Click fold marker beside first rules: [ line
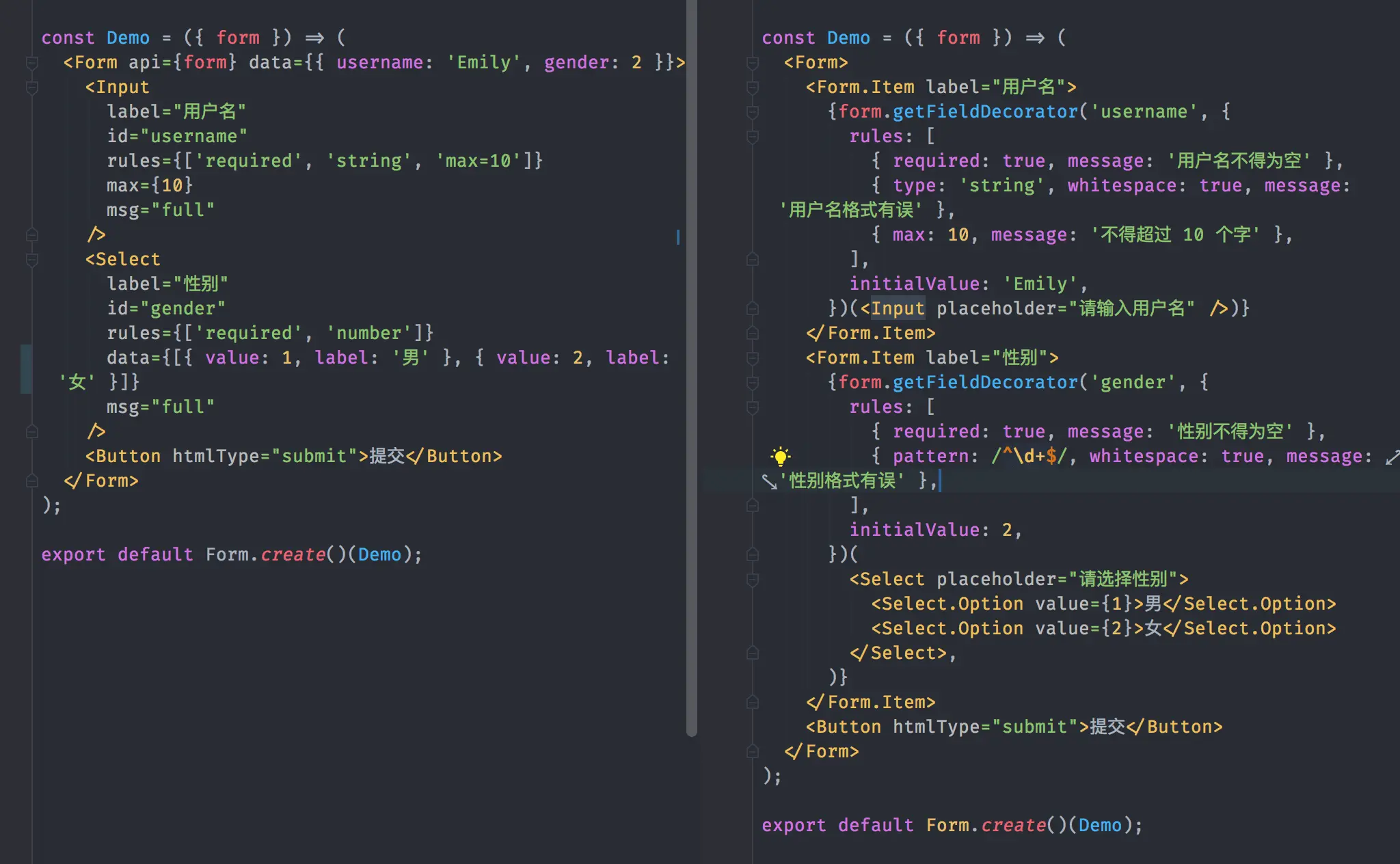This screenshot has width=1400, height=864. click(x=753, y=137)
